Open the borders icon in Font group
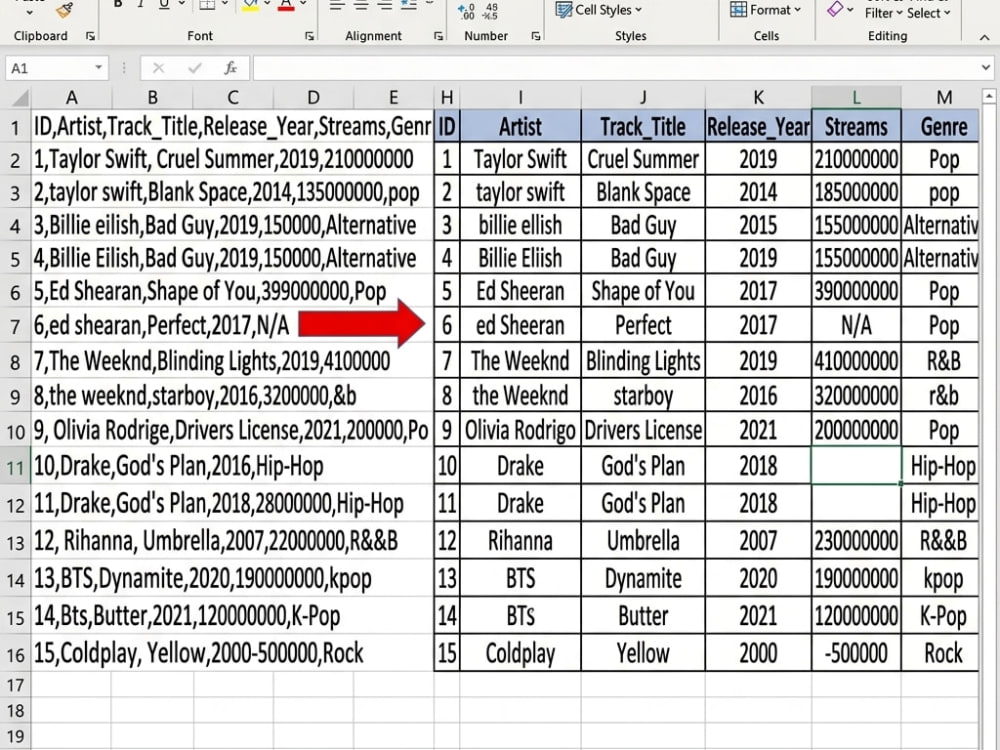 click(x=207, y=5)
